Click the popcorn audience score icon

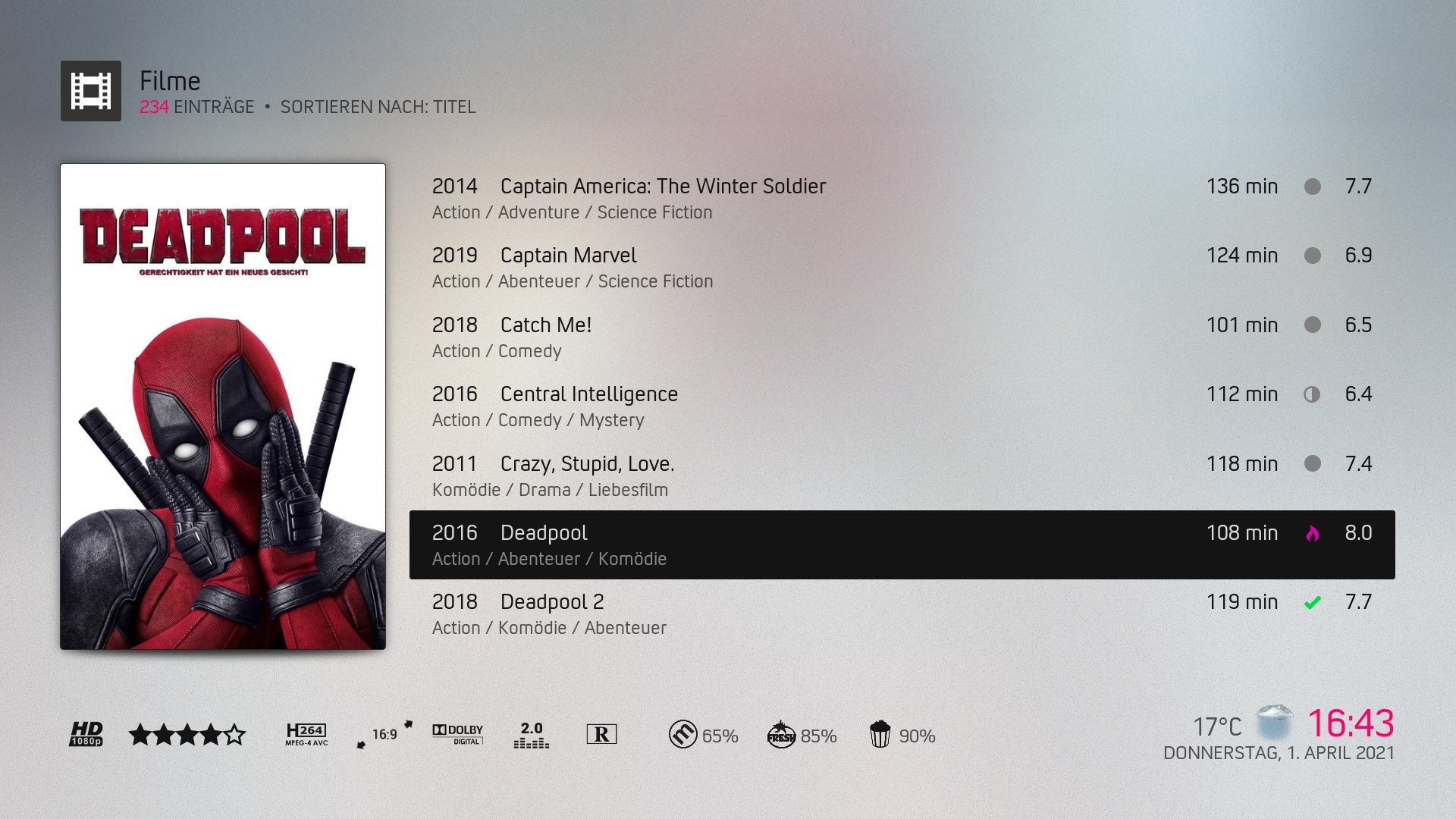[x=880, y=734]
